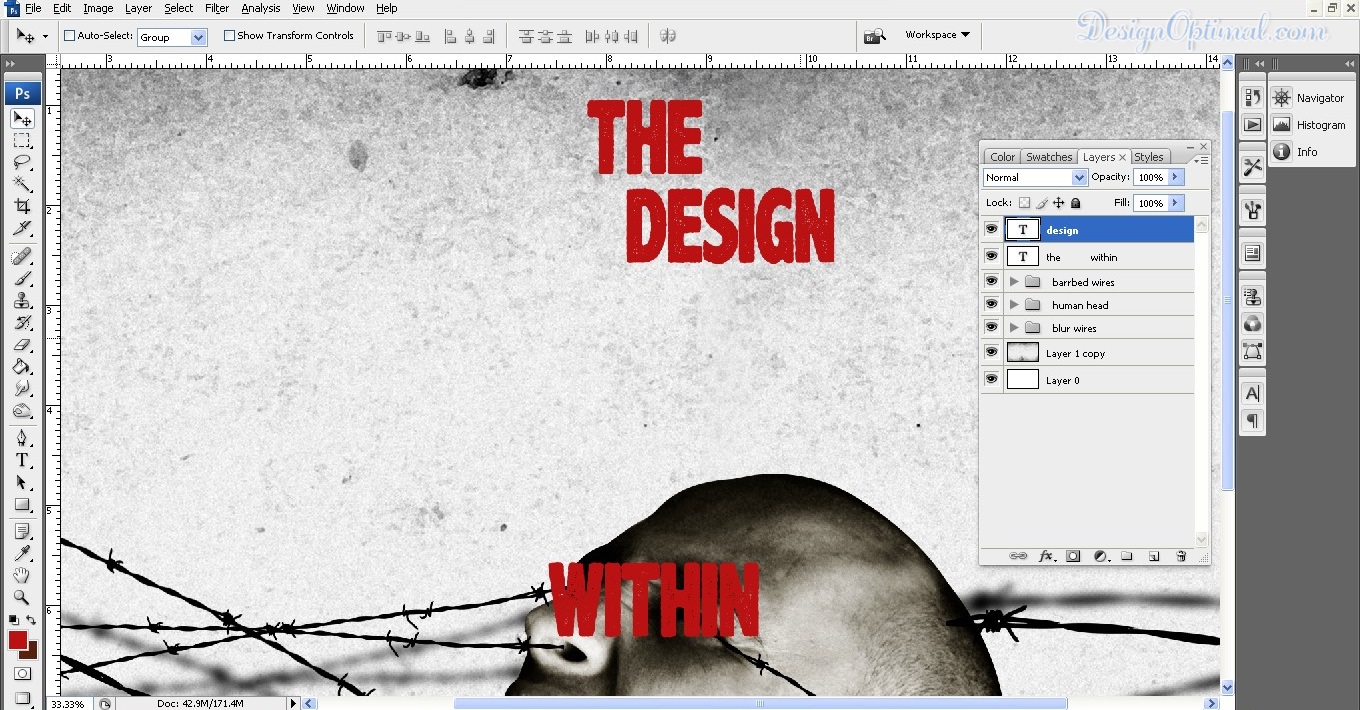Open the Fill slider arrow
The height and width of the screenshot is (710, 1360).
pos(1175,203)
